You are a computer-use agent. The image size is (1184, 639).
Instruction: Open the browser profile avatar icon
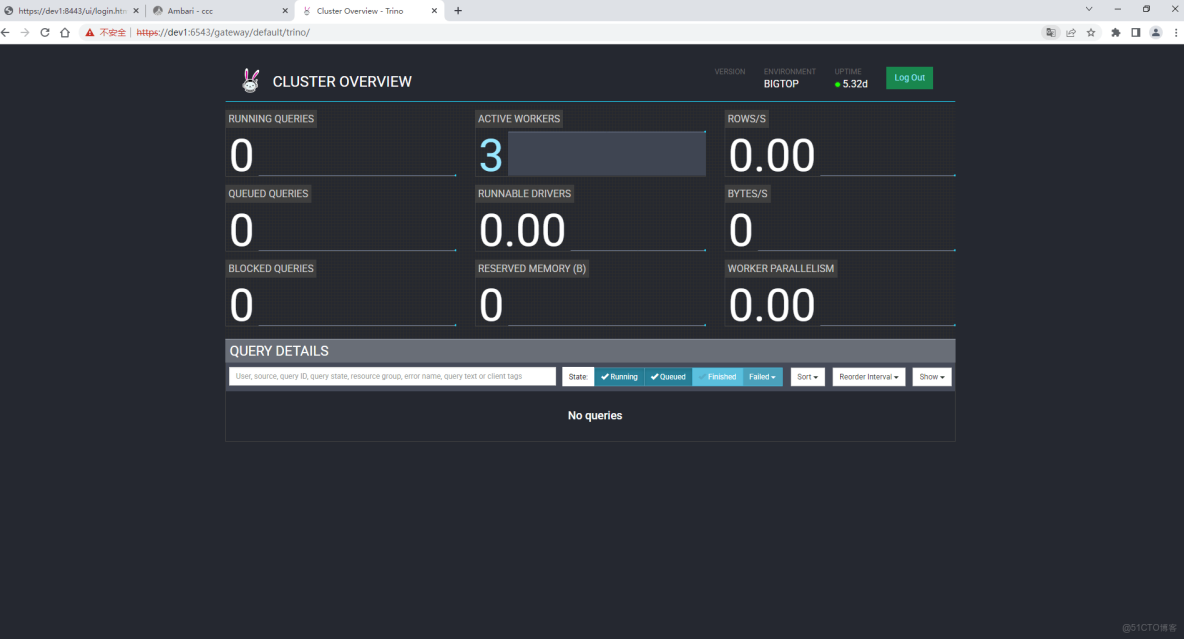pos(1156,32)
